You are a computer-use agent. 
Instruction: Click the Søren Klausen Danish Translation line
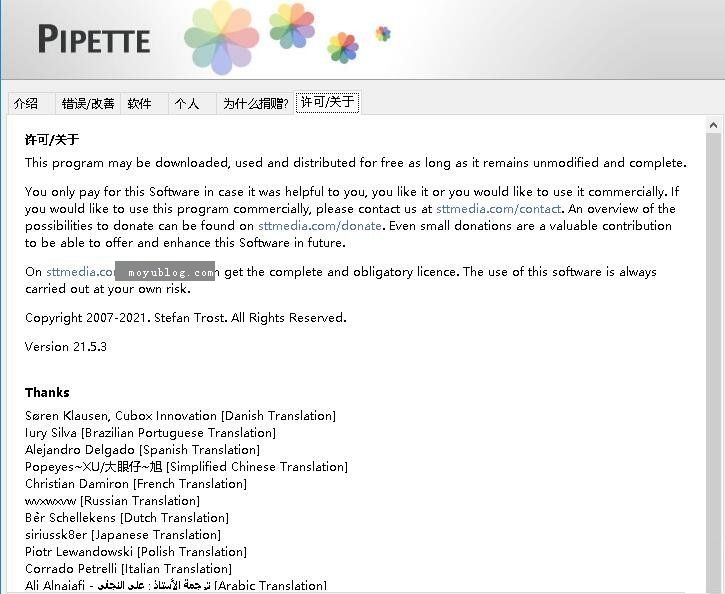[180, 416]
